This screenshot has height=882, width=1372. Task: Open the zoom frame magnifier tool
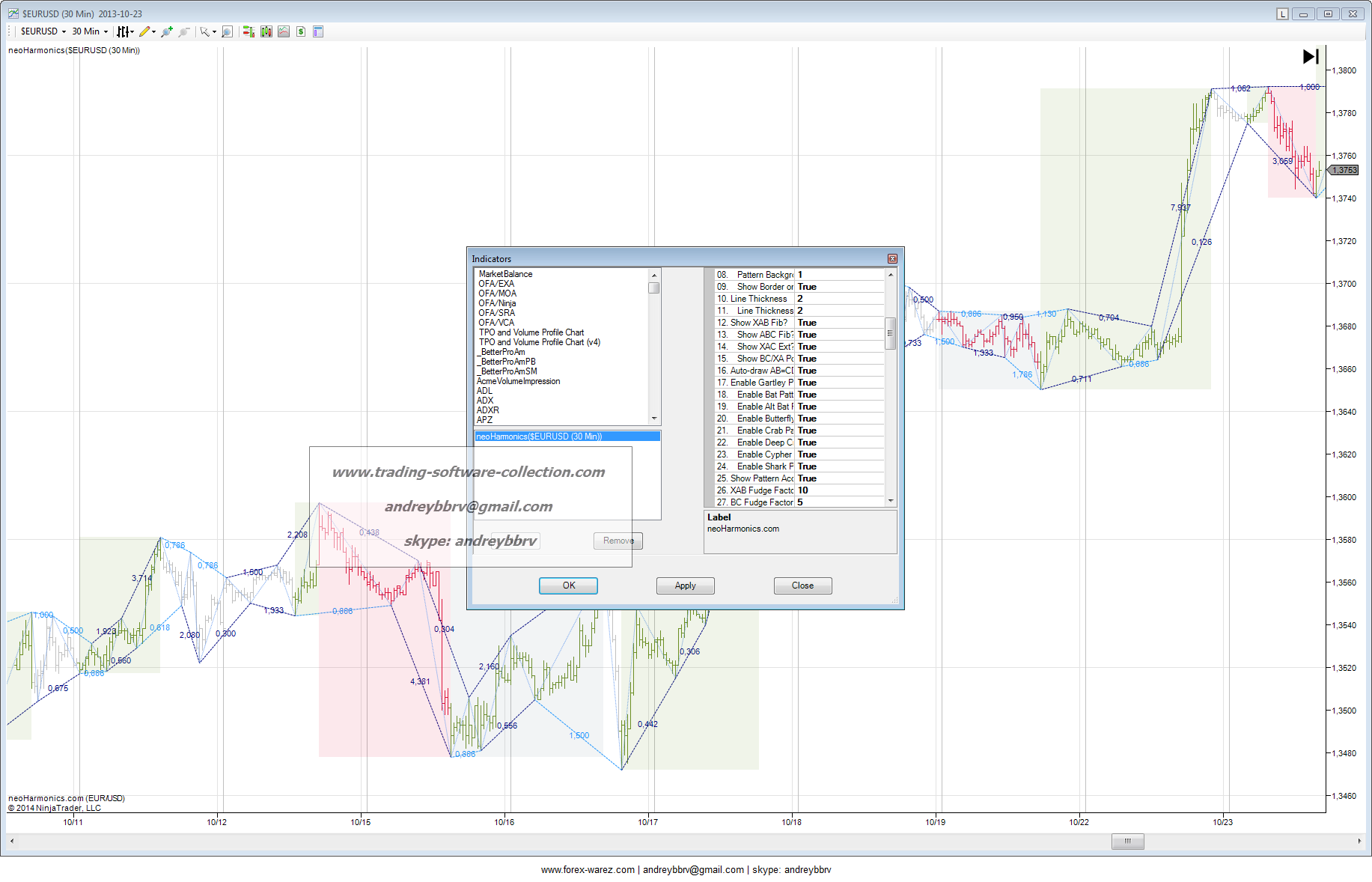click(228, 31)
